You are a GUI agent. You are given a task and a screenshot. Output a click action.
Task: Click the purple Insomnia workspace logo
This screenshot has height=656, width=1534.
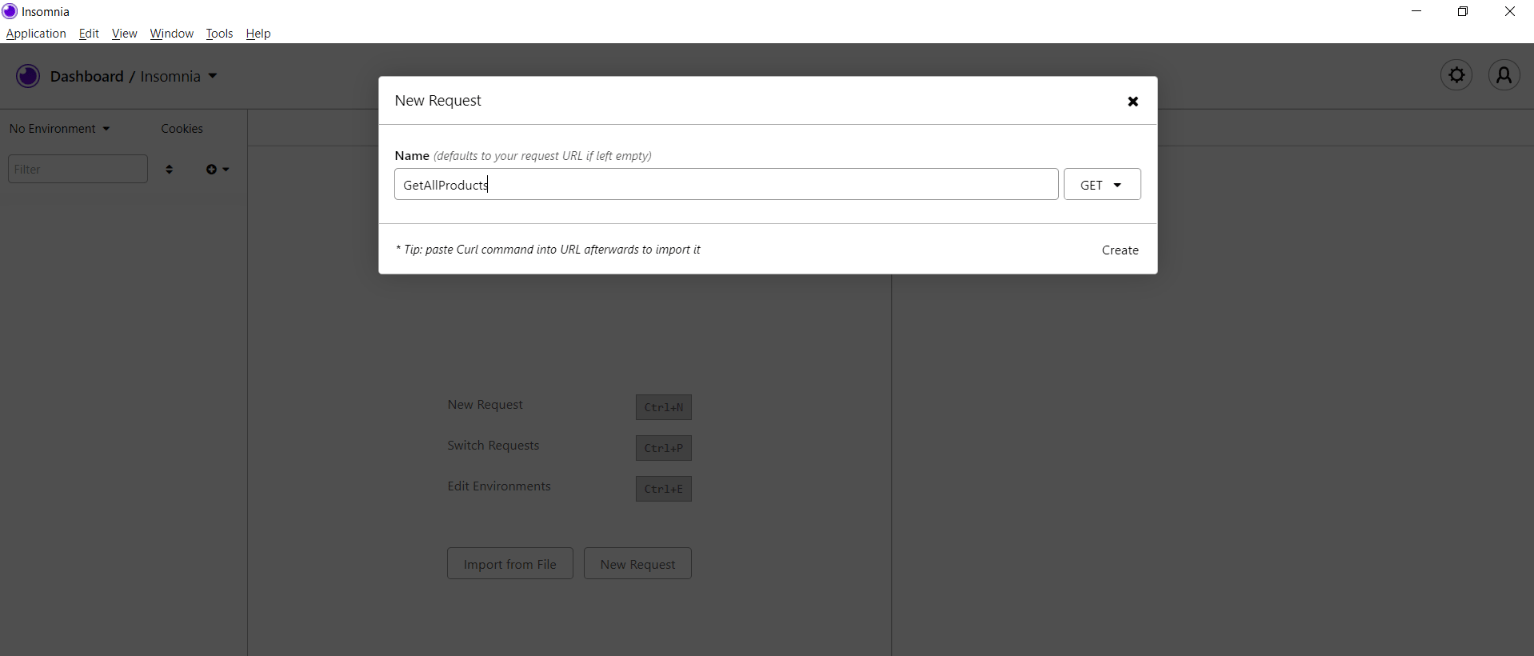pyautogui.click(x=28, y=75)
